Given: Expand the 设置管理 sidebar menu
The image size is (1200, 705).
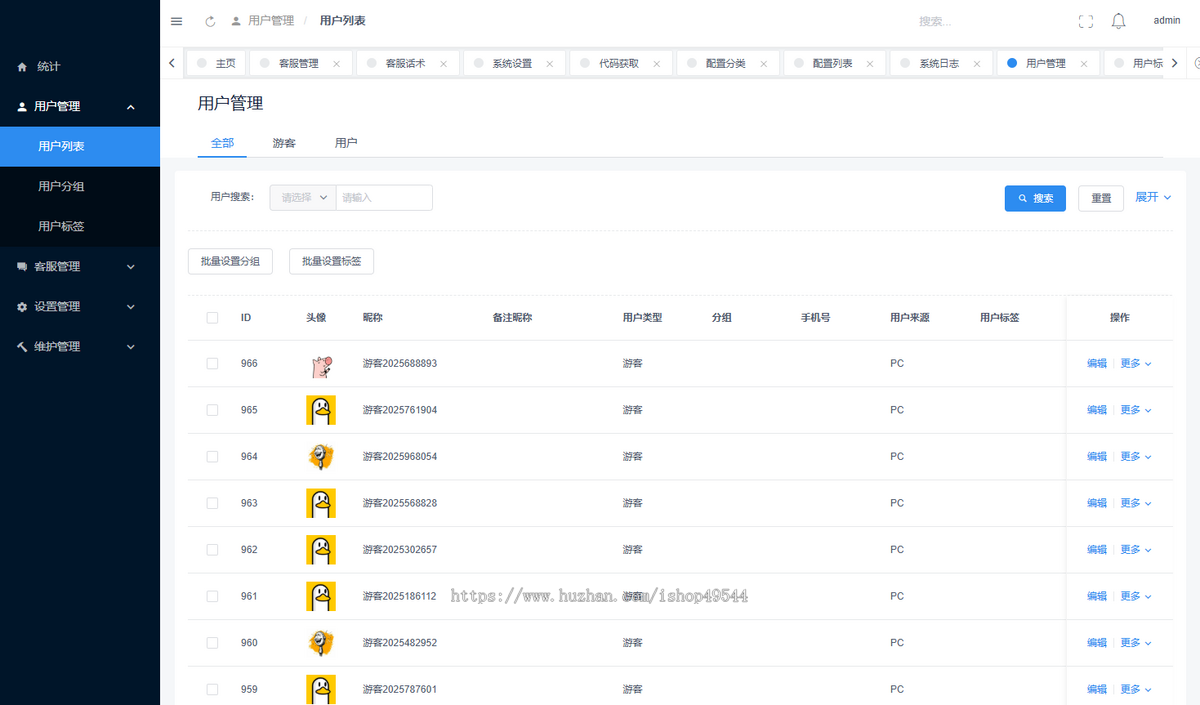Looking at the screenshot, I should pyautogui.click(x=131, y=307).
